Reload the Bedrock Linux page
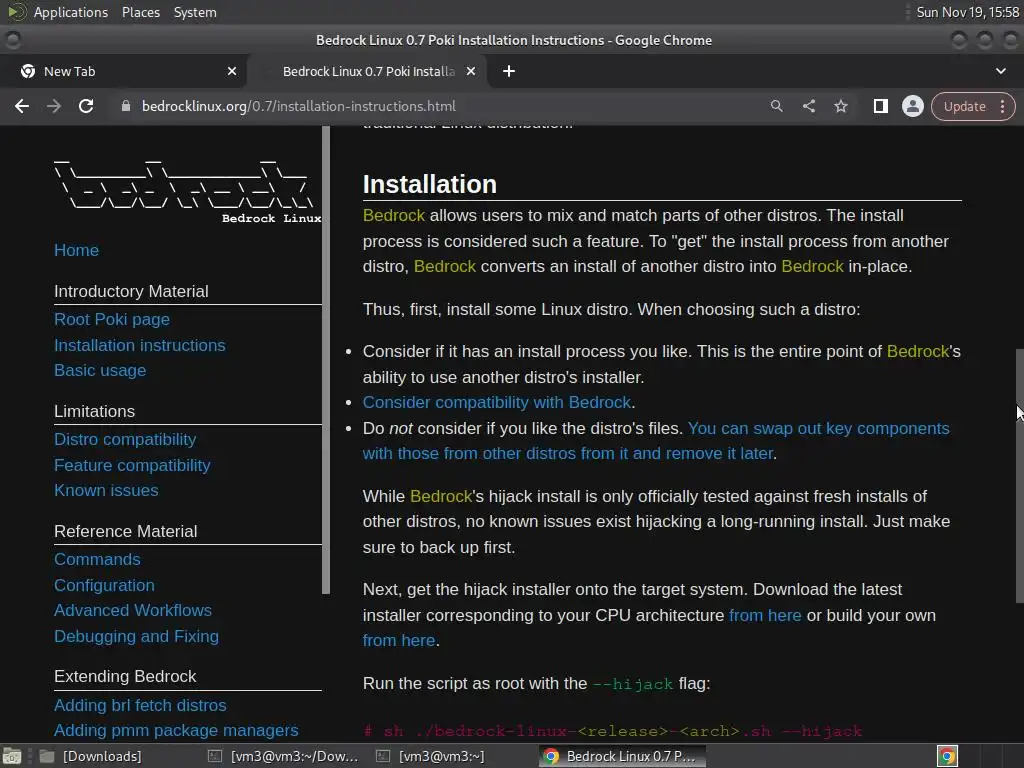Image resolution: width=1024 pixels, height=768 pixels. tap(86, 106)
